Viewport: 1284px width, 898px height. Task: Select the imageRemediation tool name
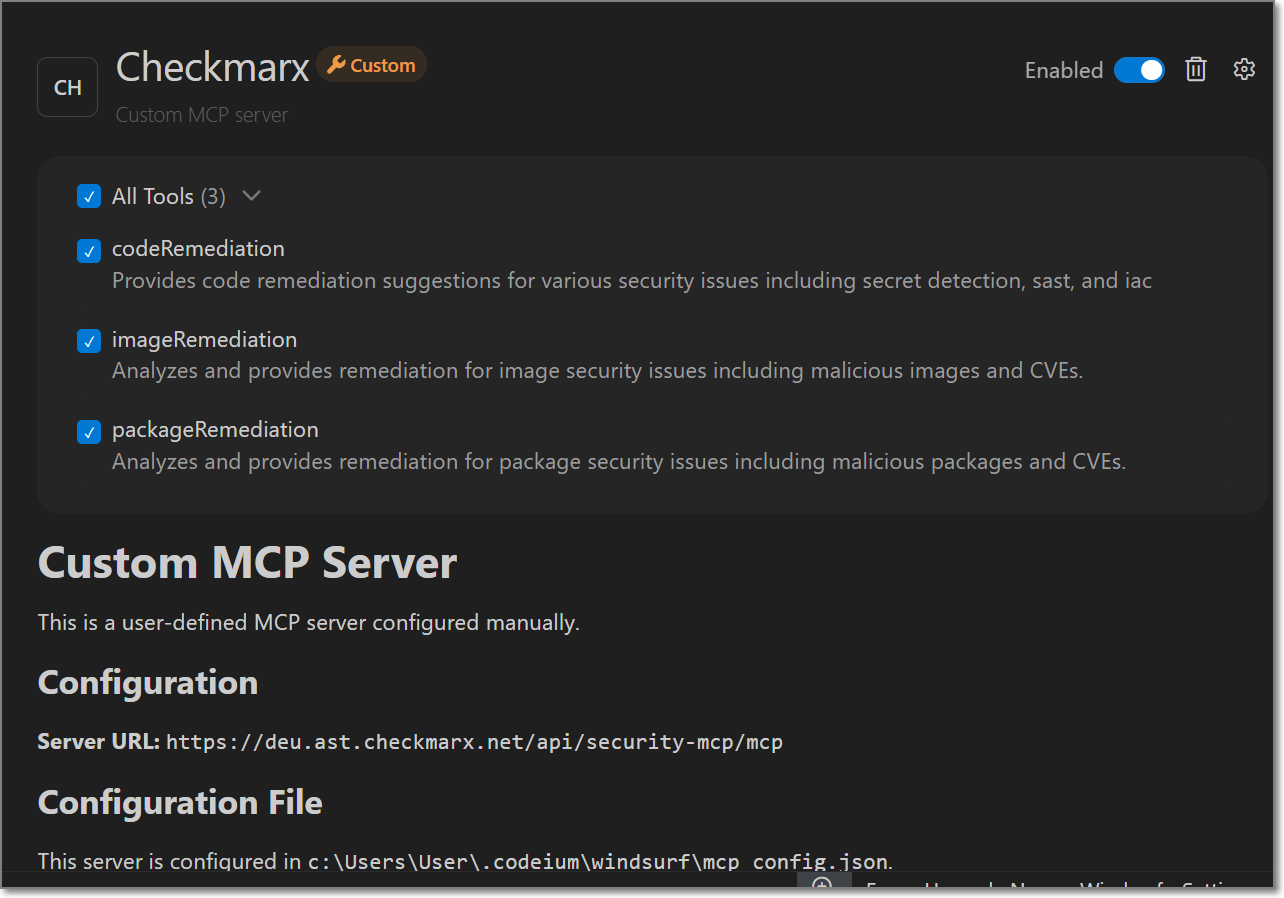(x=204, y=339)
